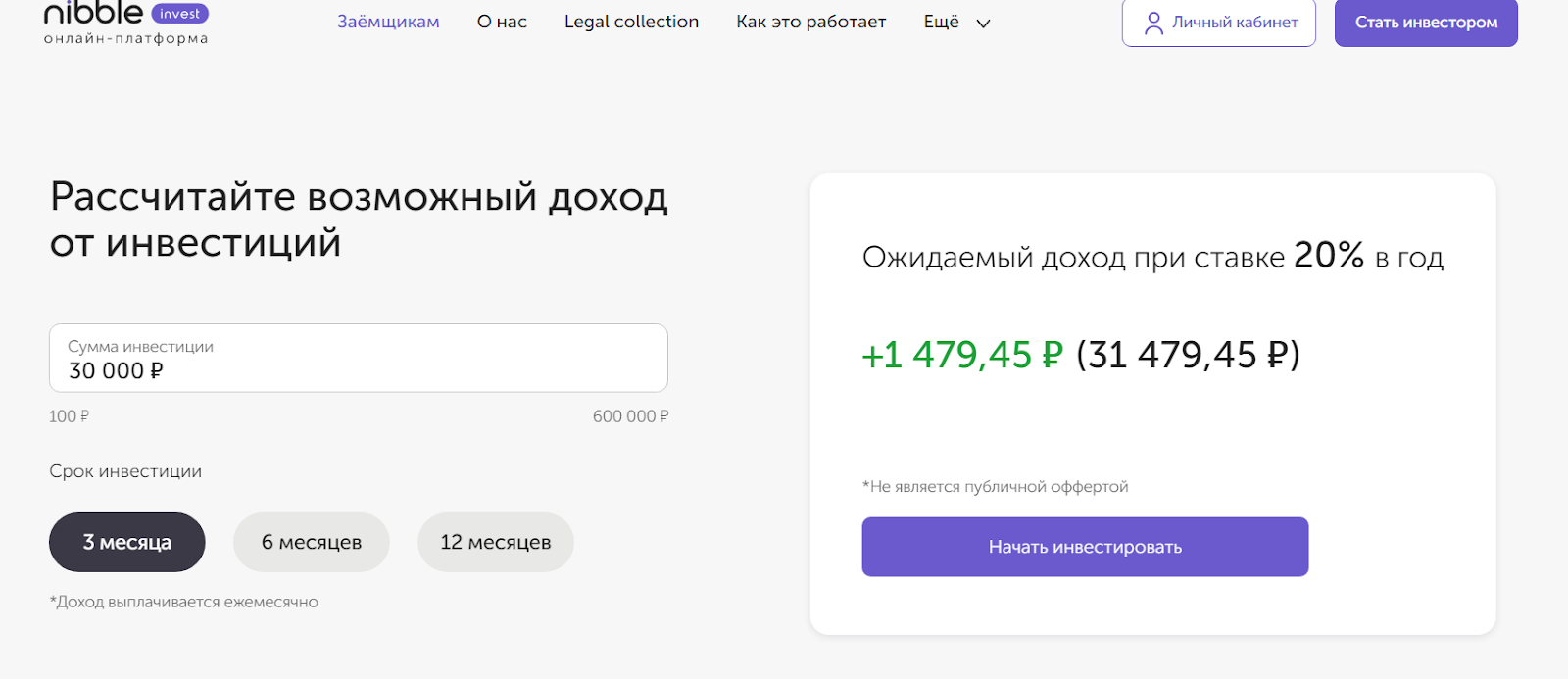Open Личный кабинет

click(1219, 23)
